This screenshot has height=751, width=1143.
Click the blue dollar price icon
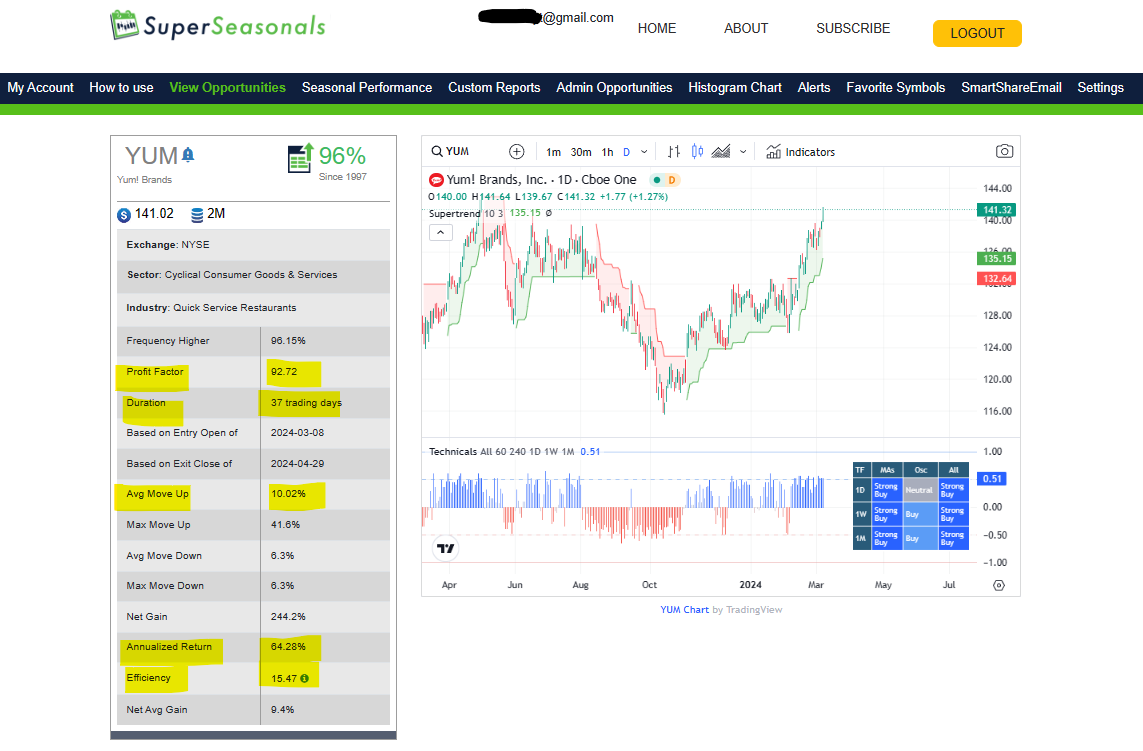[124, 215]
